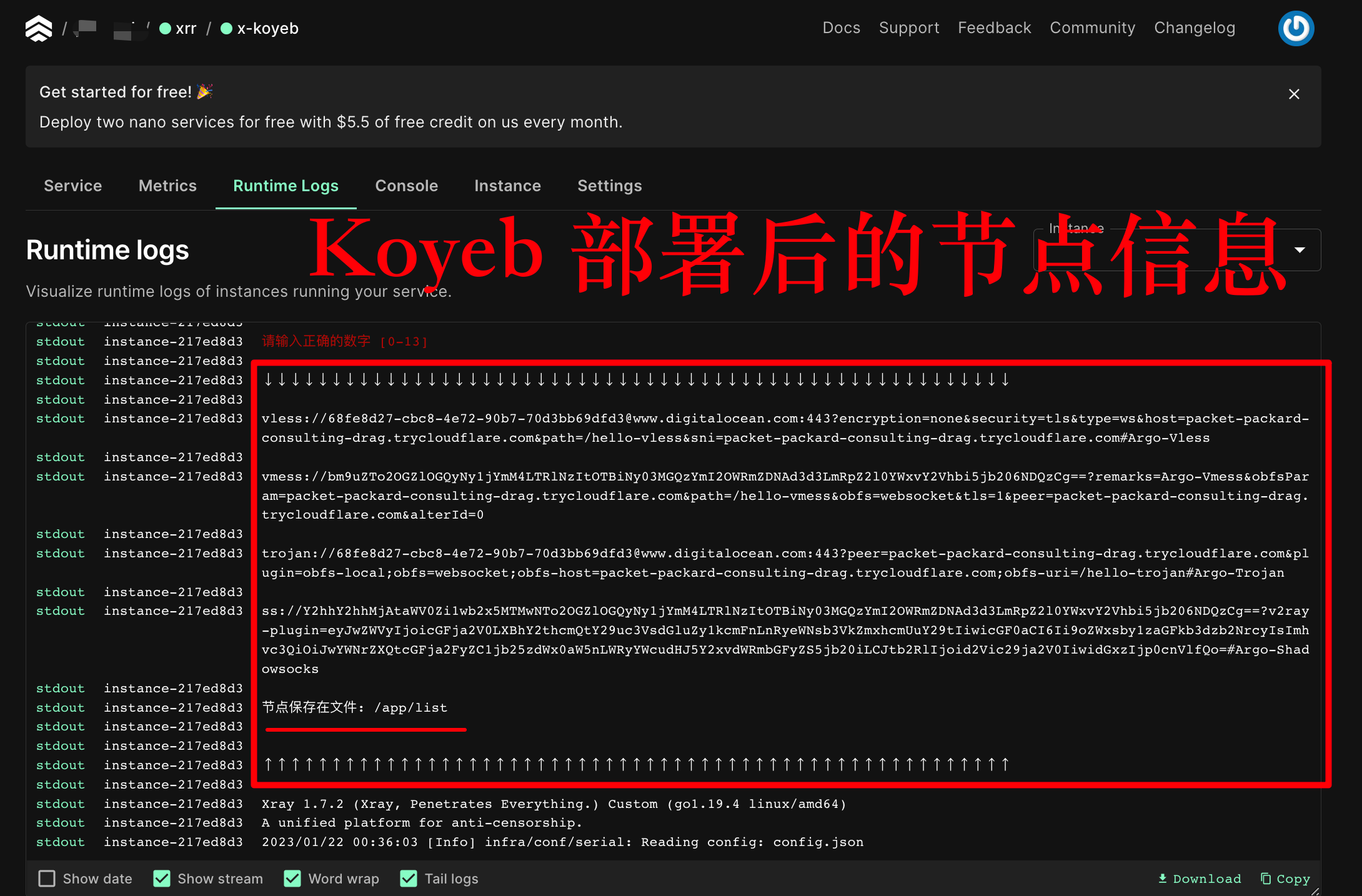This screenshot has height=896, width=1362.
Task: Click the xrr app breadcrumb
Action: pos(178,28)
